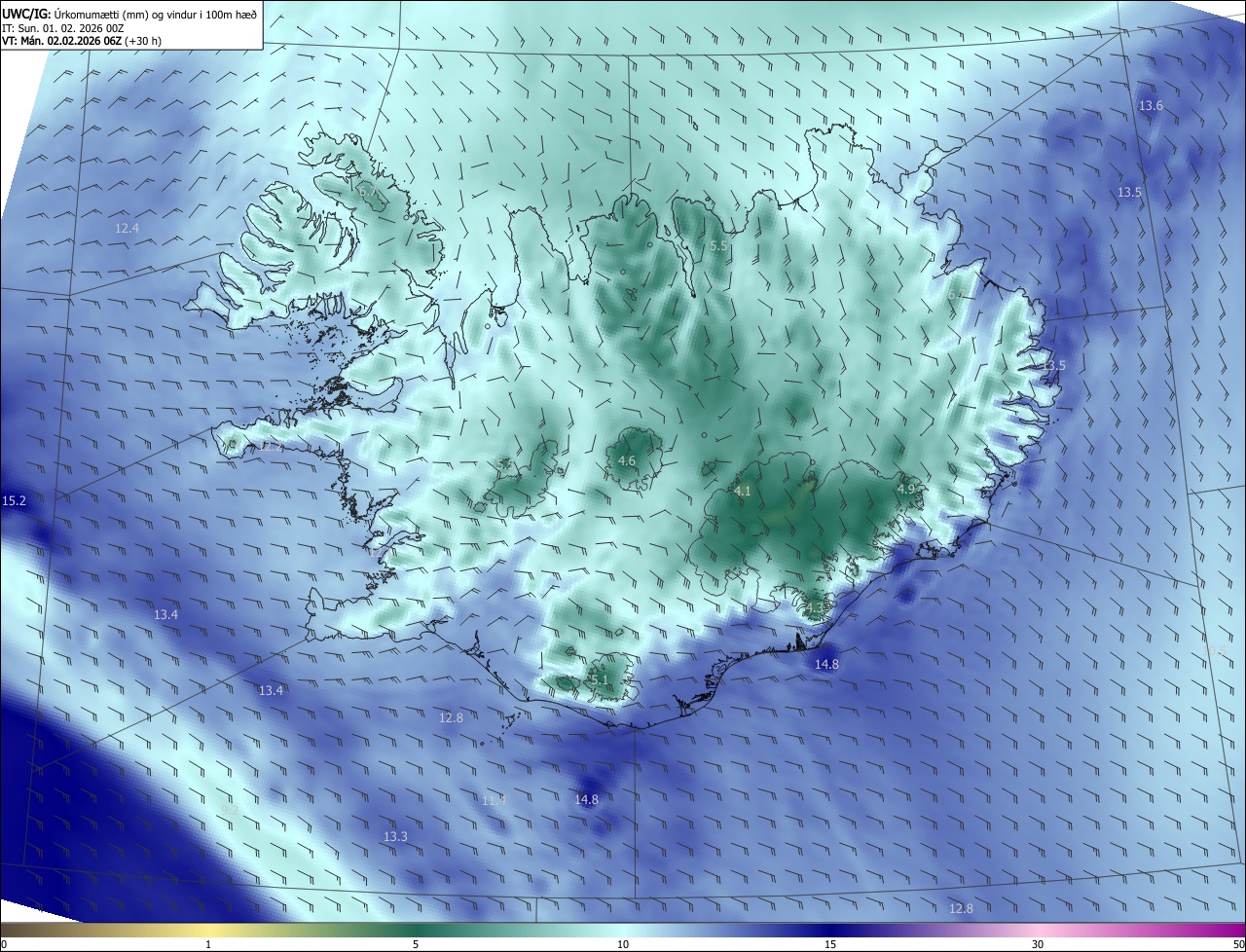
Task: Click the 13.3 value label on the map
Action: (395, 837)
